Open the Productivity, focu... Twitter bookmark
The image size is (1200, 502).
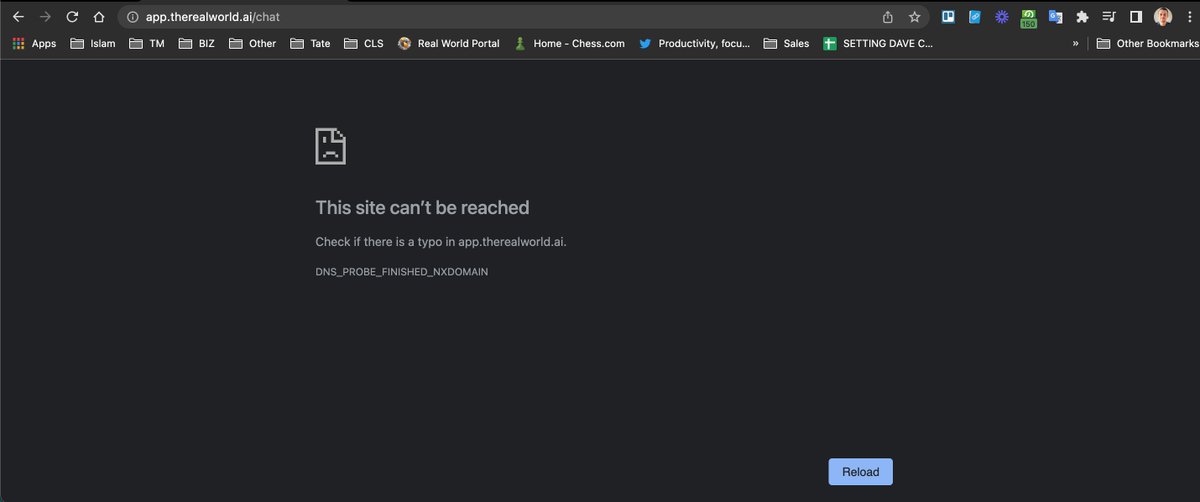coord(694,44)
